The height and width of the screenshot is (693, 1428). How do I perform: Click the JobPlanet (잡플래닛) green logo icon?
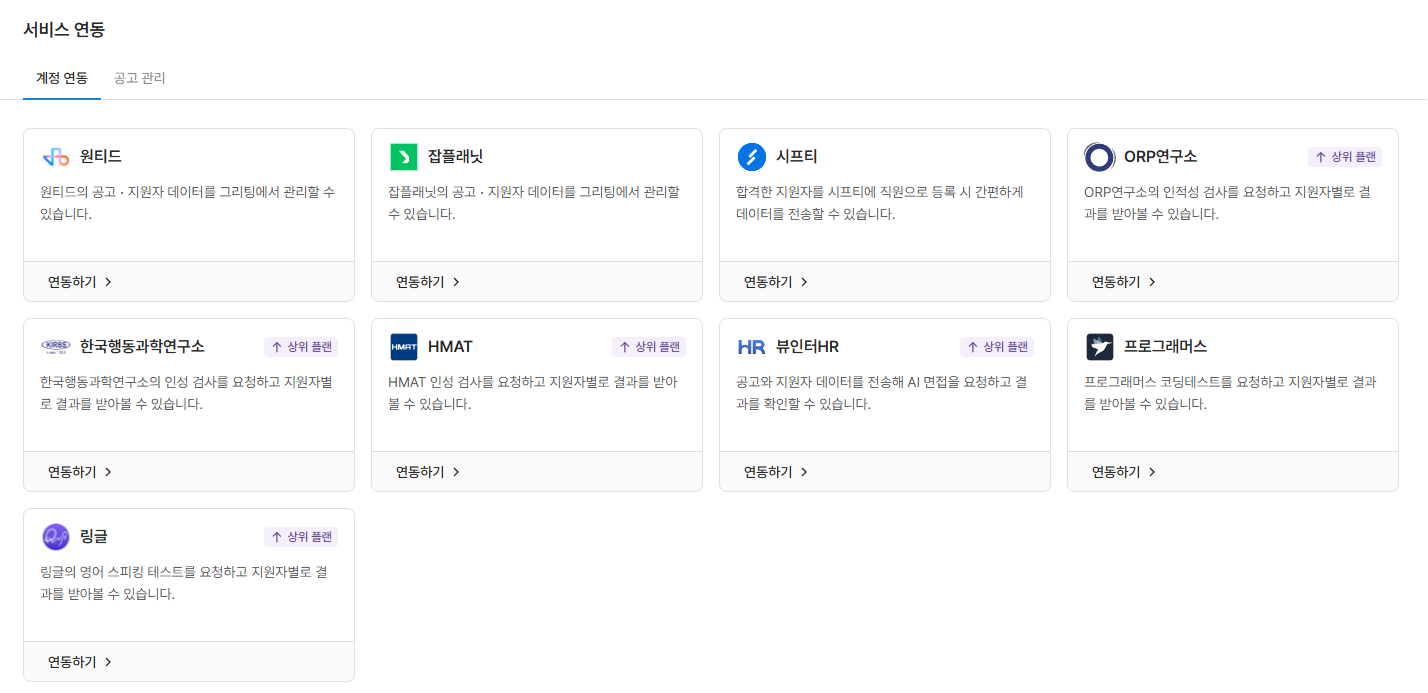pos(404,157)
